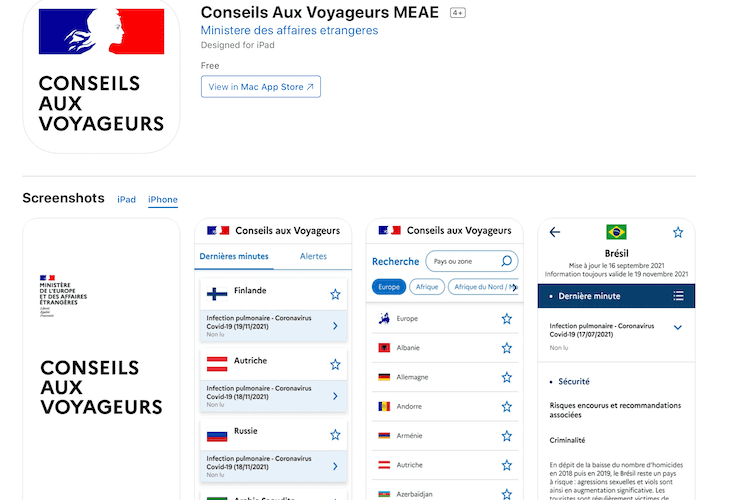The image size is (745, 500).
Task: Click the French flag logo in Recherche header
Action: click(390, 231)
